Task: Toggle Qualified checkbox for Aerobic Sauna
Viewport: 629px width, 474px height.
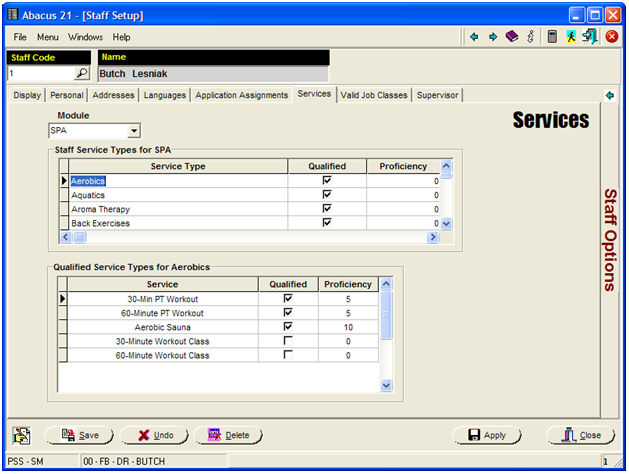Action: (288, 327)
